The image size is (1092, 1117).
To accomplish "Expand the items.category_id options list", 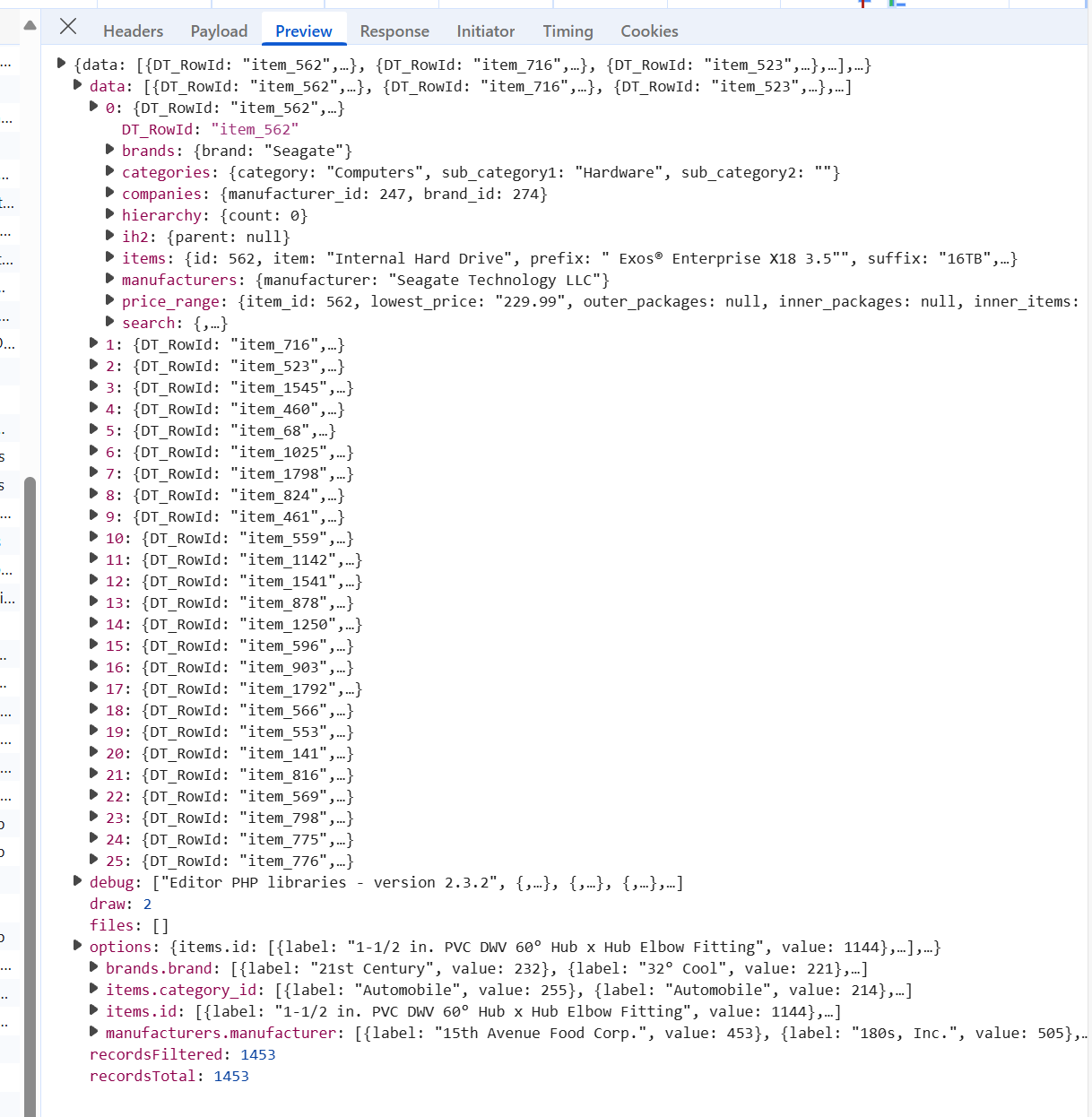I will [93, 988].
